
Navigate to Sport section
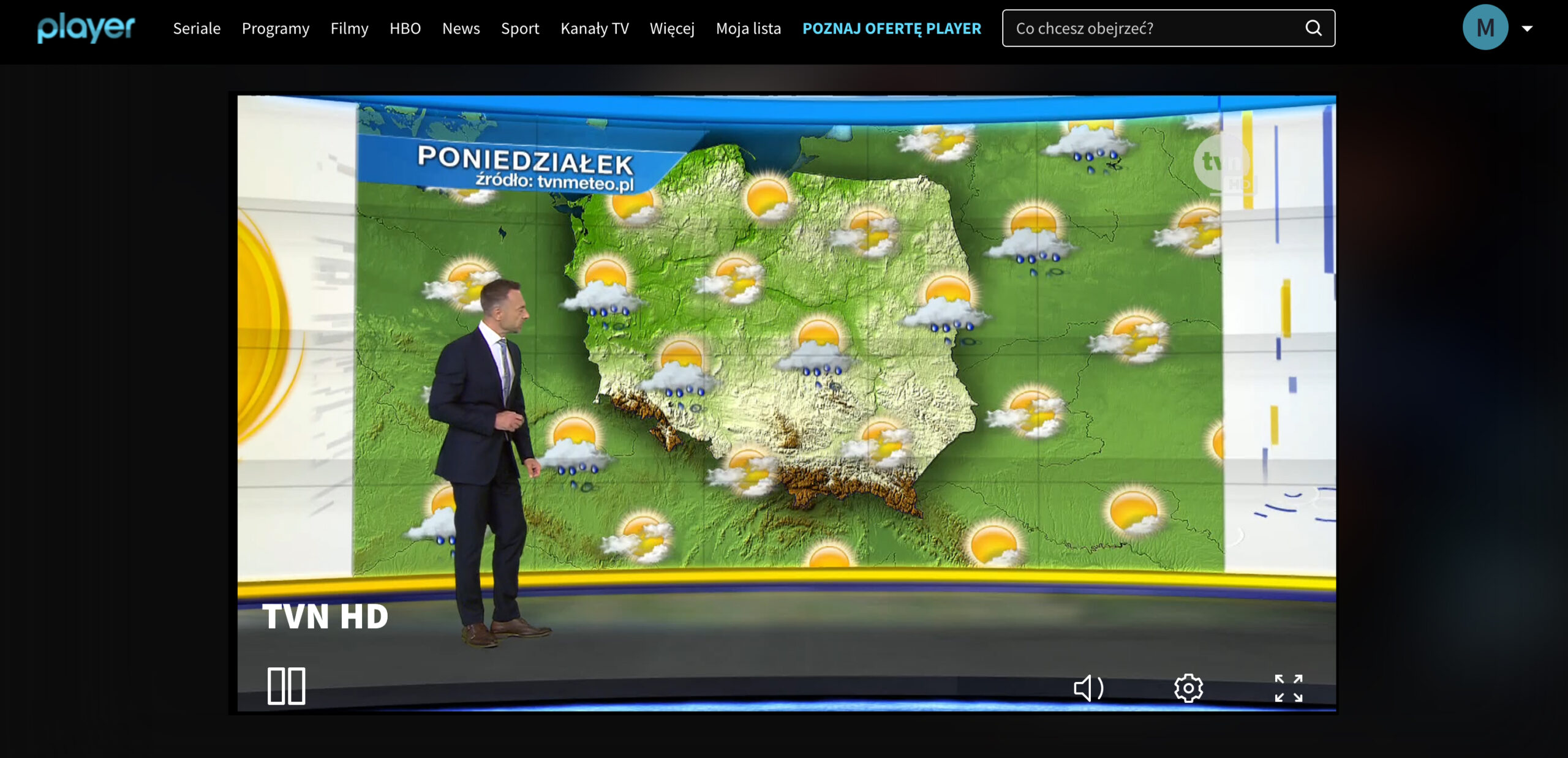520,28
